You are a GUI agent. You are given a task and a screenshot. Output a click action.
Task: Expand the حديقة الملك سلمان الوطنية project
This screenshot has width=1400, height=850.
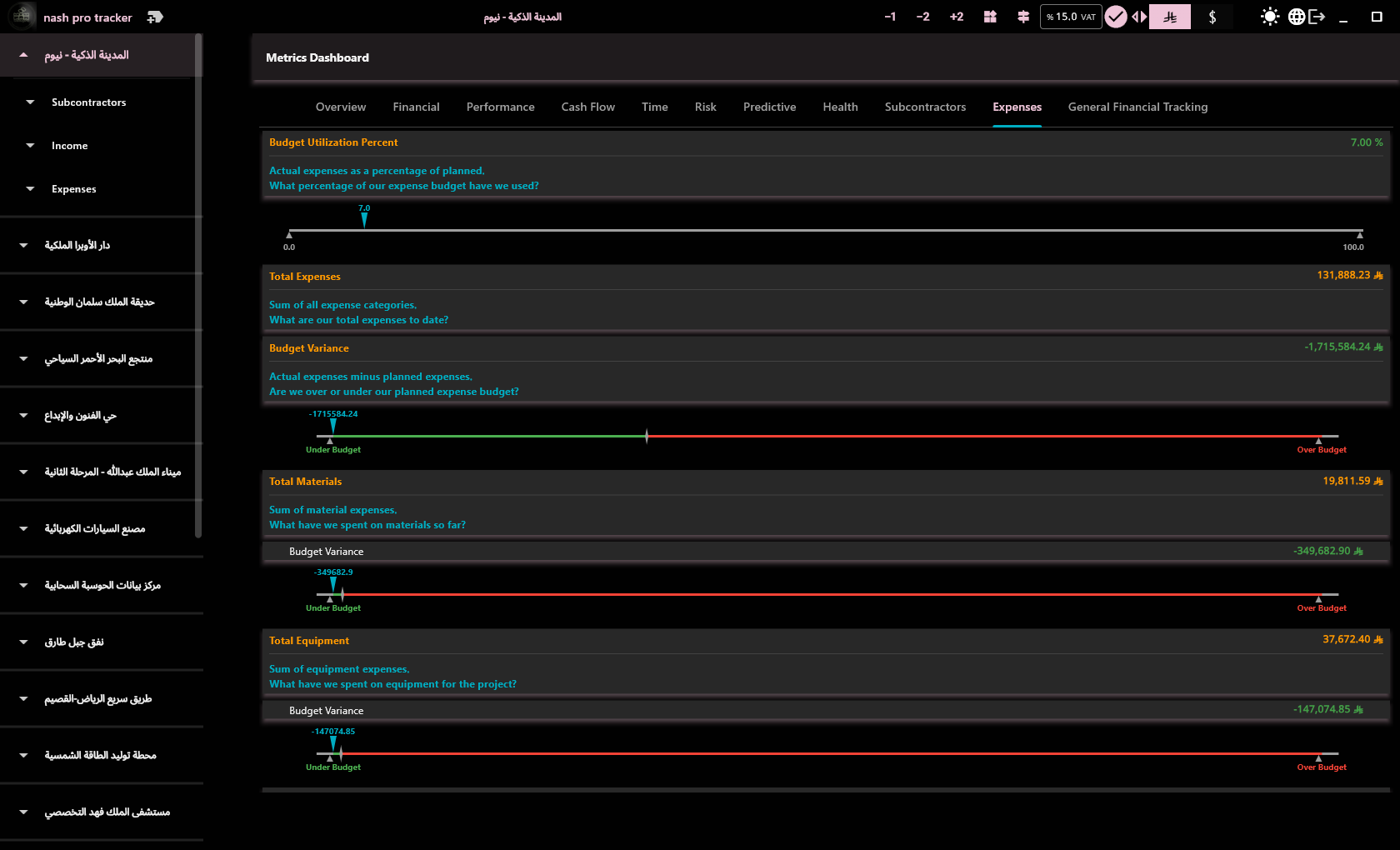[23, 302]
